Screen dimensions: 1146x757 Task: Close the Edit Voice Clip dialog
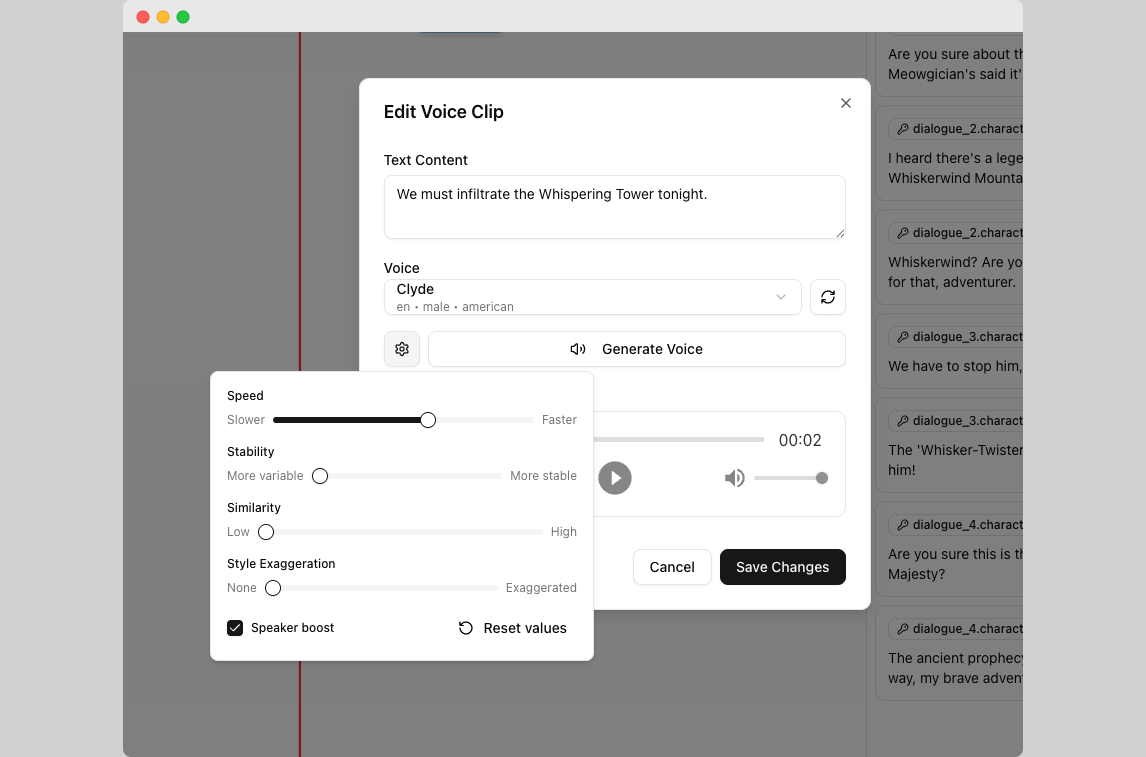pyautogui.click(x=846, y=103)
